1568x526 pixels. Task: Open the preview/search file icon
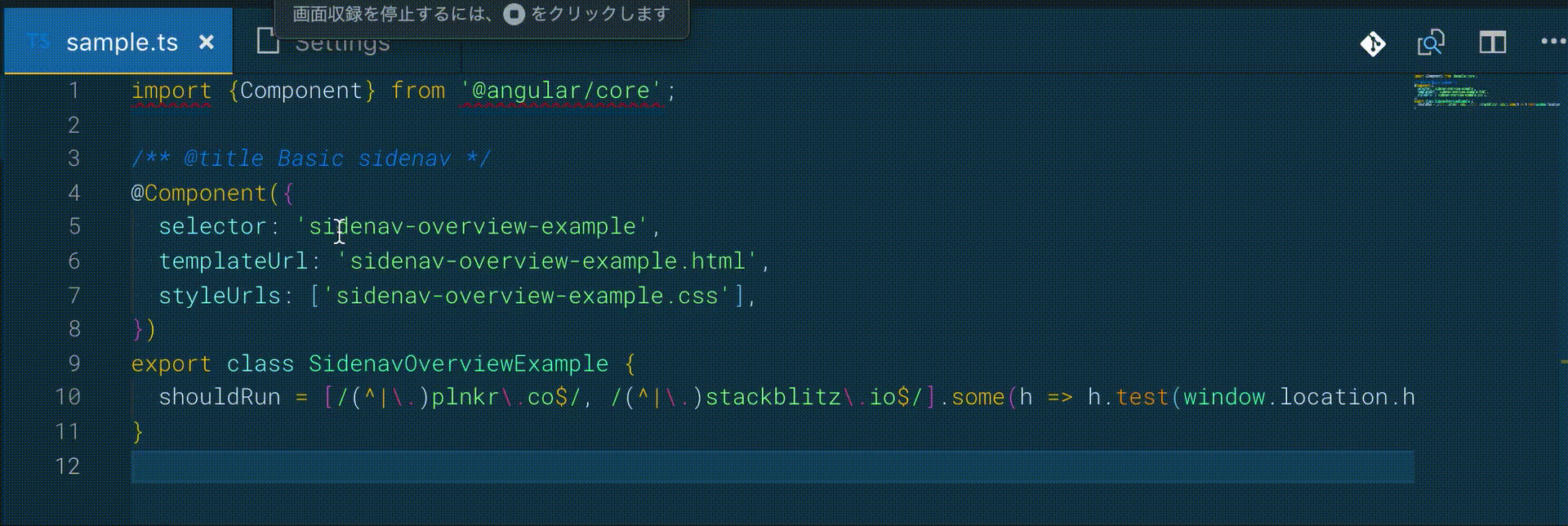click(x=1431, y=42)
